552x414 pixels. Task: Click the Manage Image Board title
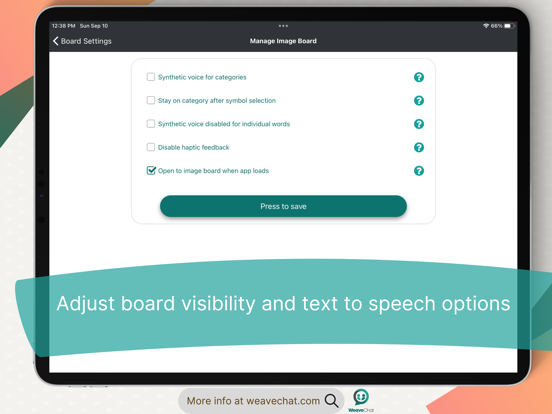[x=283, y=41]
